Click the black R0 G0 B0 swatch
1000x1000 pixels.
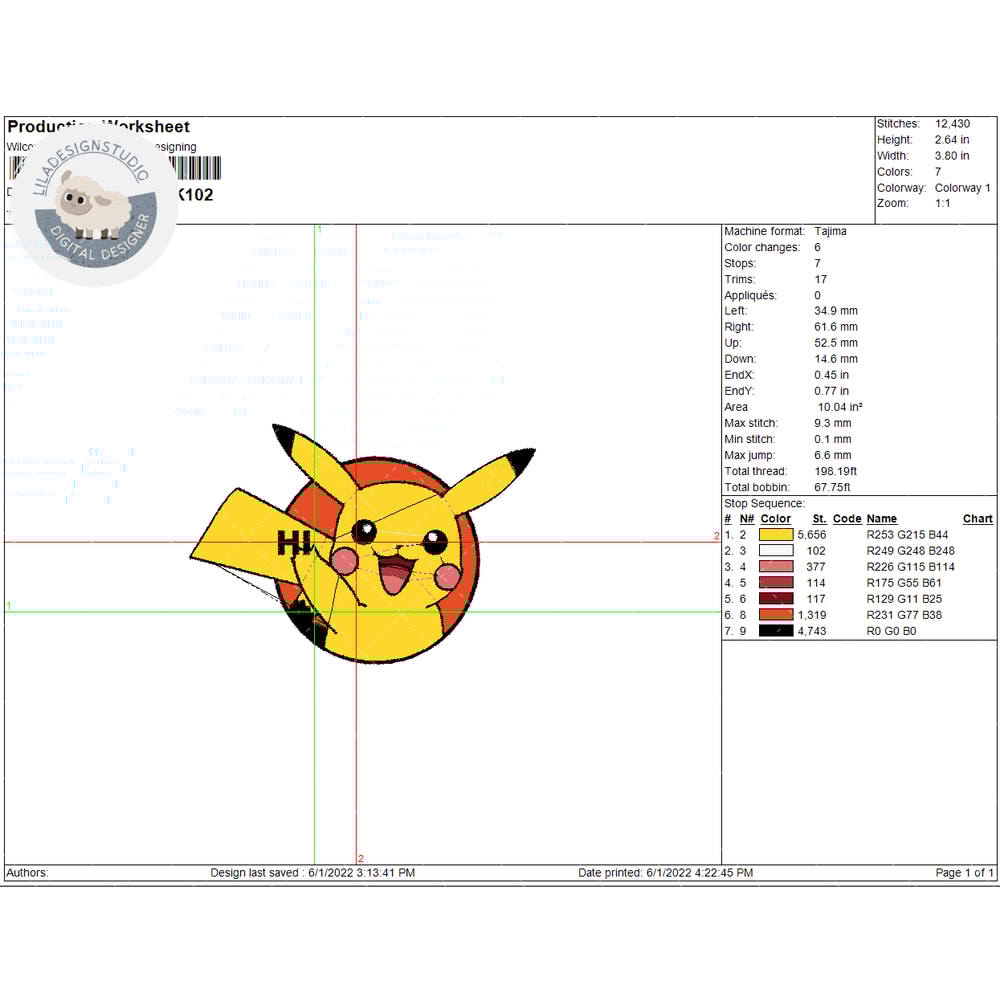point(776,631)
